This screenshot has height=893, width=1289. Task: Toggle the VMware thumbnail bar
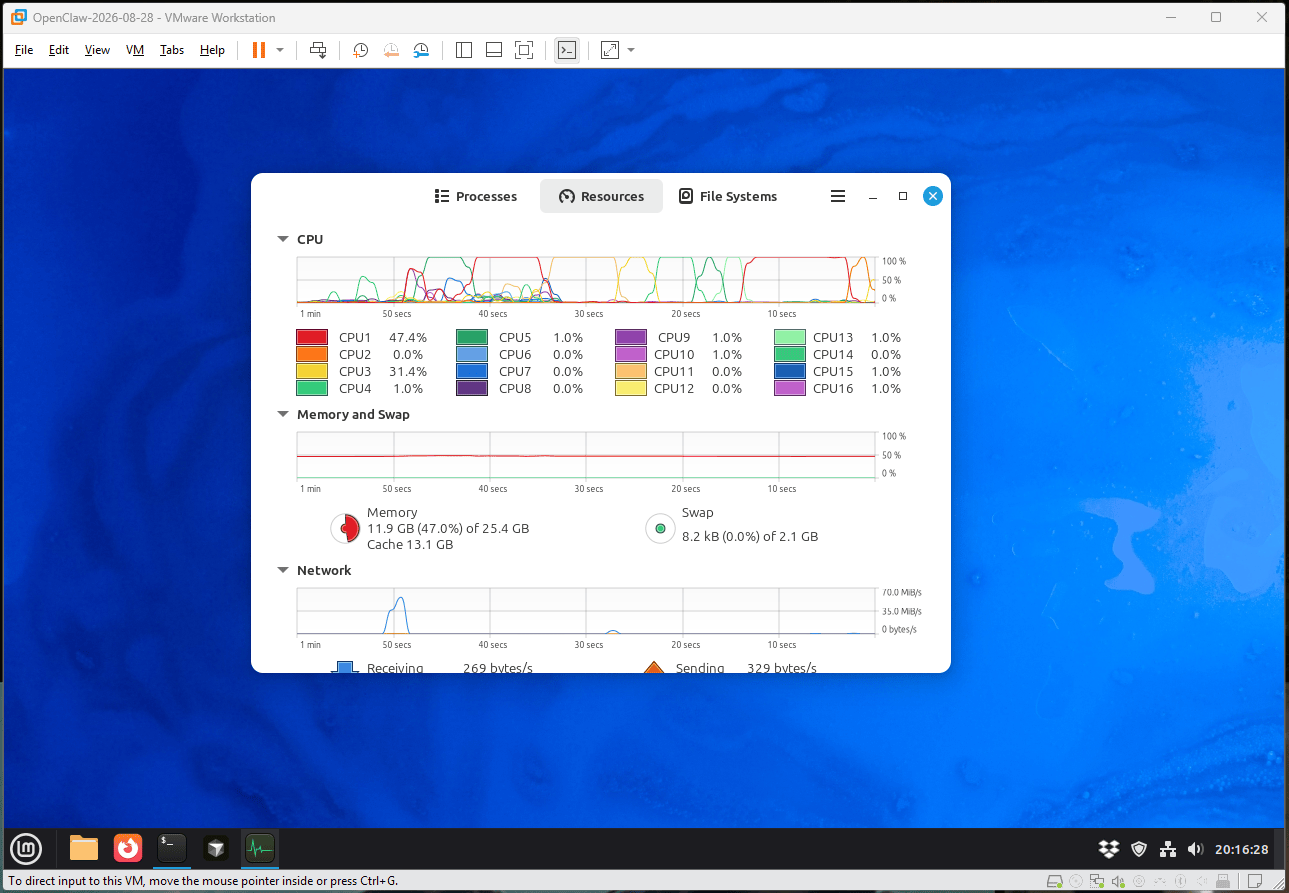coord(493,50)
